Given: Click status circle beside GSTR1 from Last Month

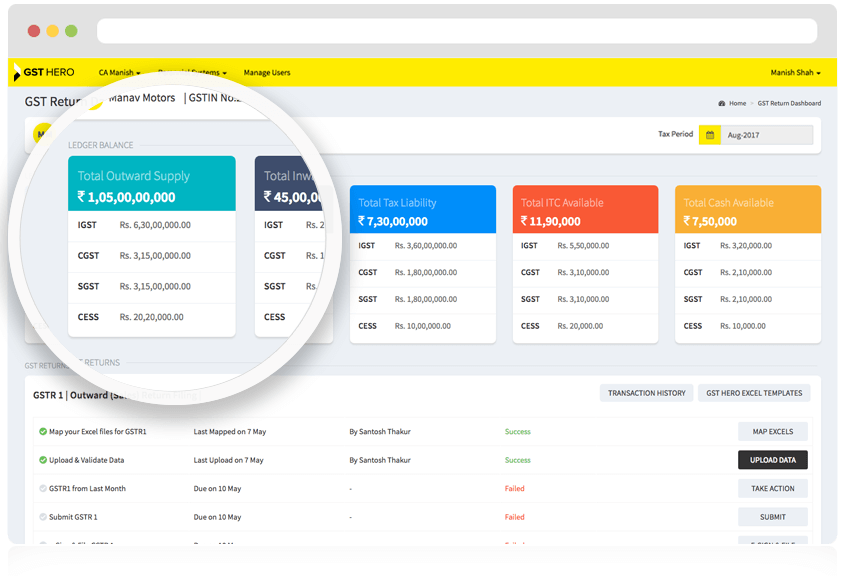Looking at the screenshot, I should click(43, 489).
